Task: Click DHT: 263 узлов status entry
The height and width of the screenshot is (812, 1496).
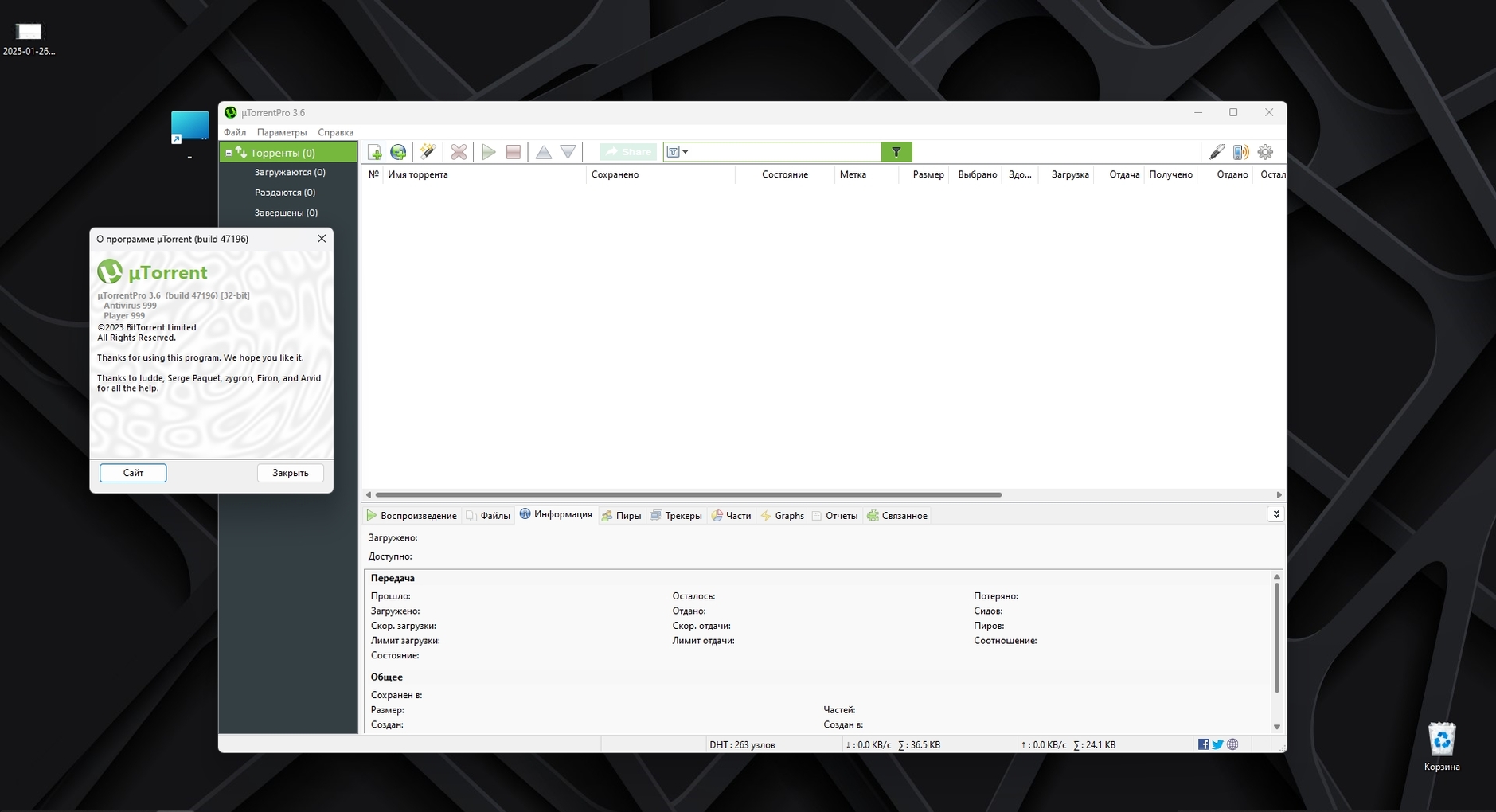Action: [742, 744]
